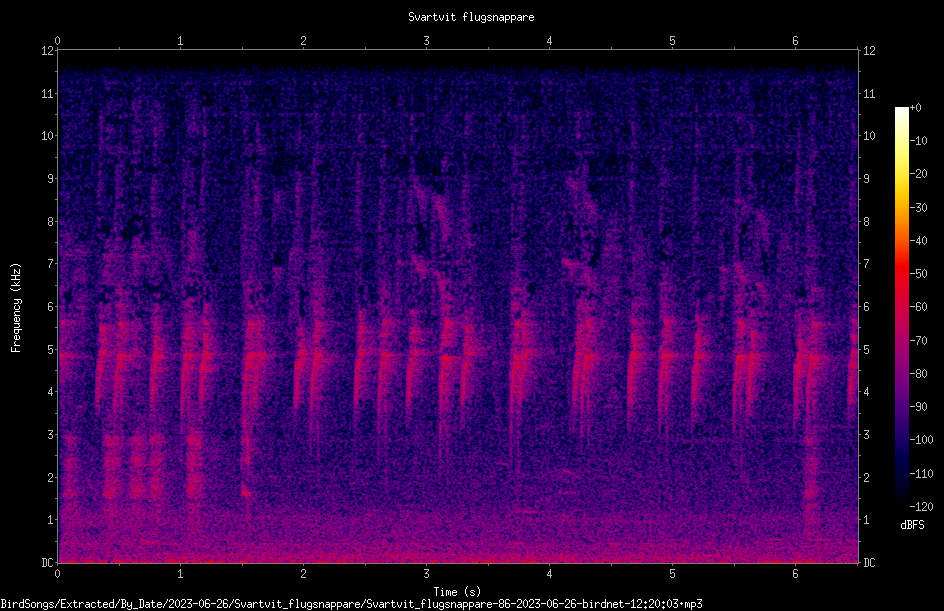Click the 'dBFS' colorbar unit label
The width and height of the screenshot is (944, 611).
point(912,525)
